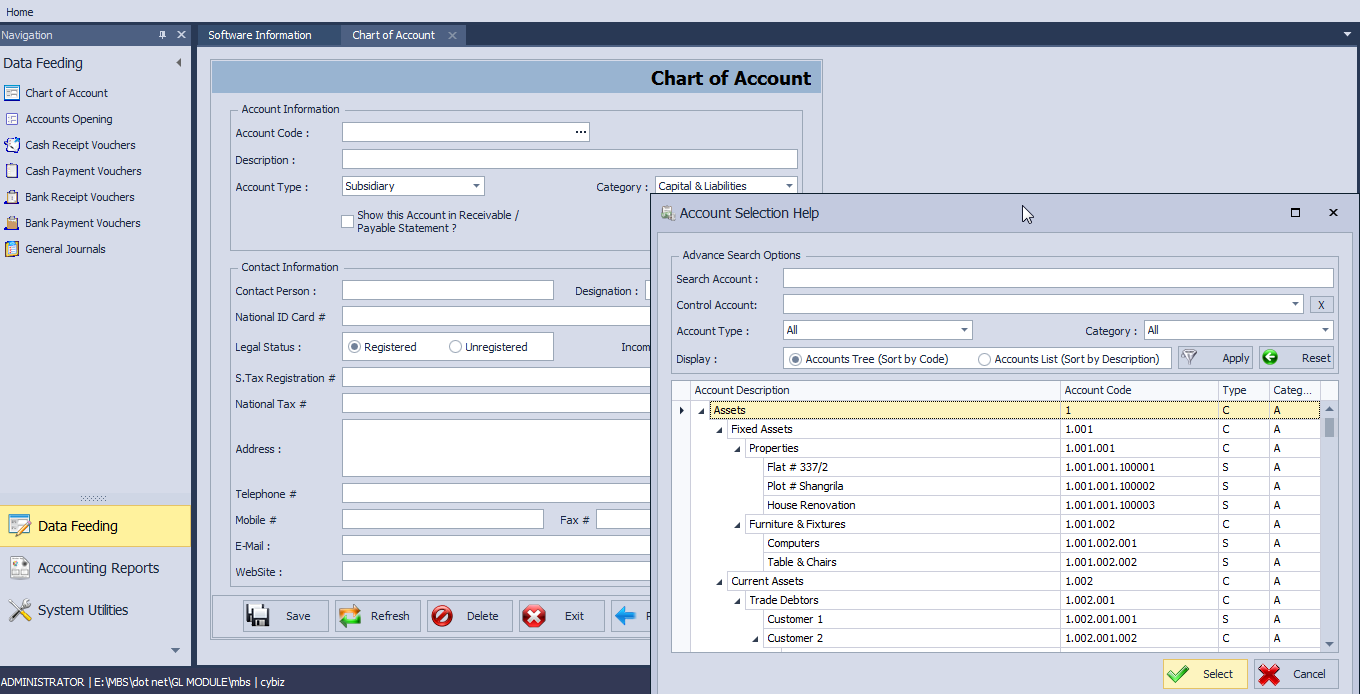
Task: Open Chart of Account in navigation list
Action: pos(66,93)
